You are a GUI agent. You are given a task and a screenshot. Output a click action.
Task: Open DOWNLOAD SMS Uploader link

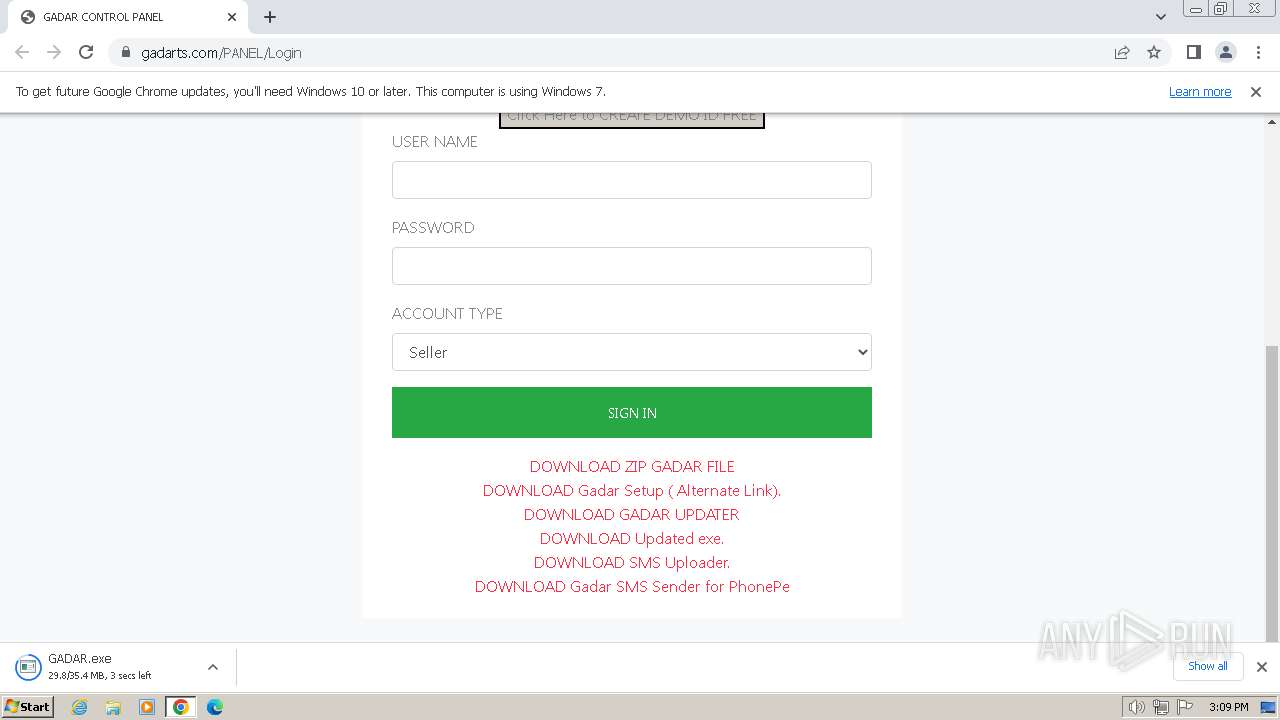632,562
